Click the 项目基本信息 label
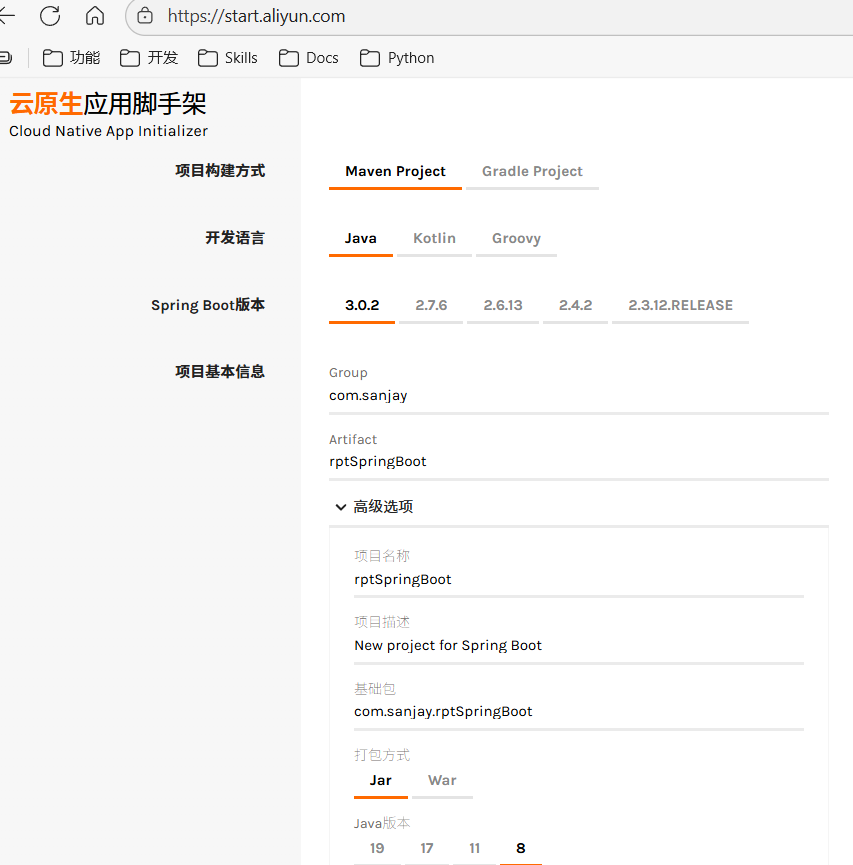 click(x=220, y=372)
